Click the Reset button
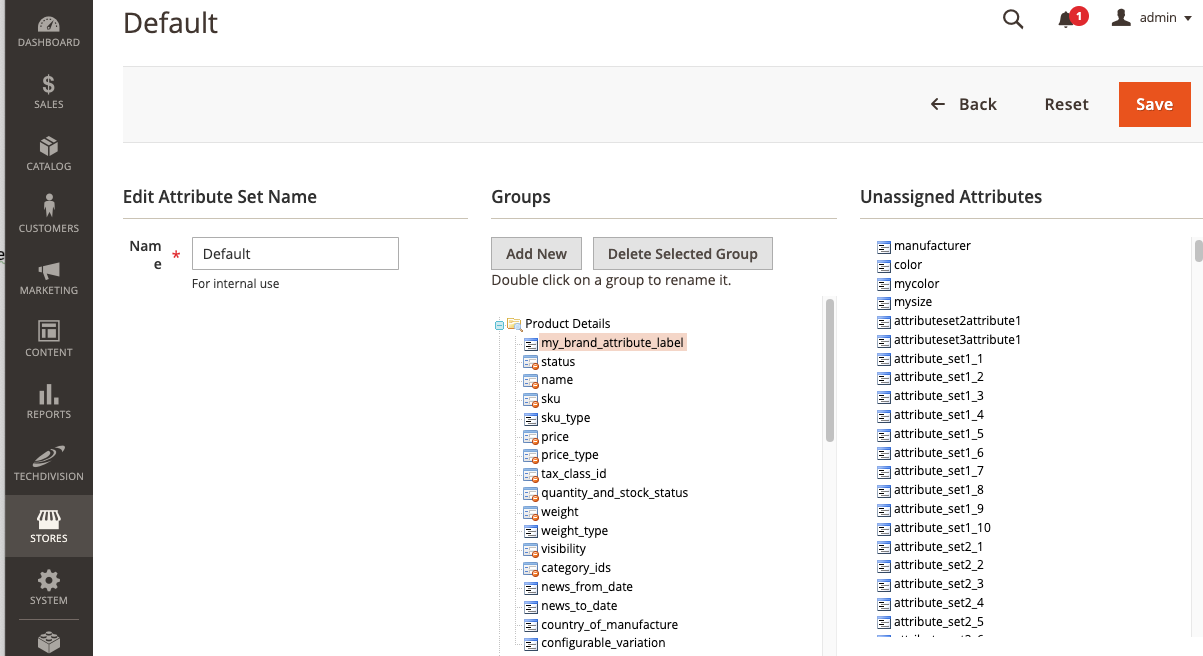 click(1066, 104)
